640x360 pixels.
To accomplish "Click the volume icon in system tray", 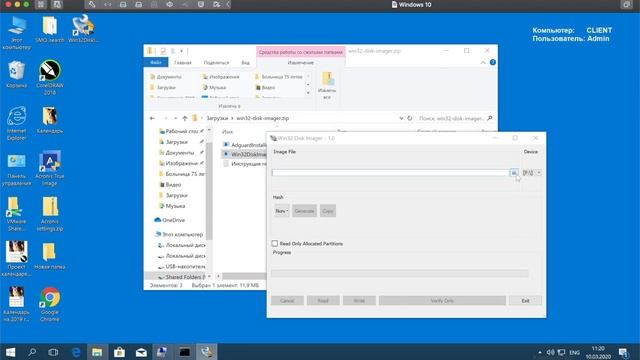I will point(550,352).
